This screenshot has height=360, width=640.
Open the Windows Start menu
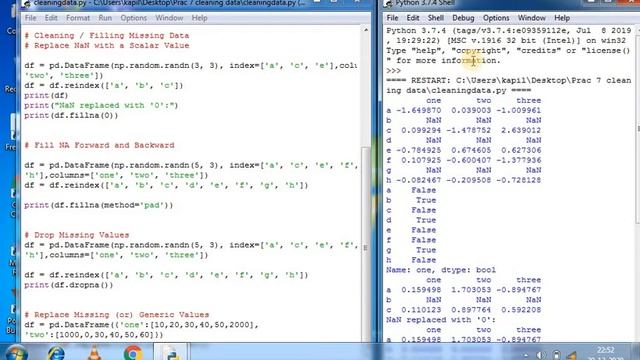[x=16, y=353]
